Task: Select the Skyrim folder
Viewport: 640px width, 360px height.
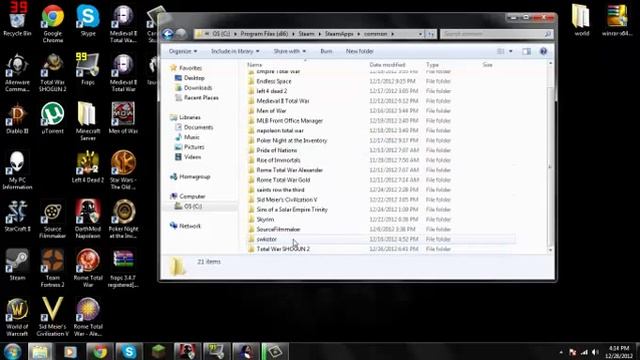Action: 265,220
